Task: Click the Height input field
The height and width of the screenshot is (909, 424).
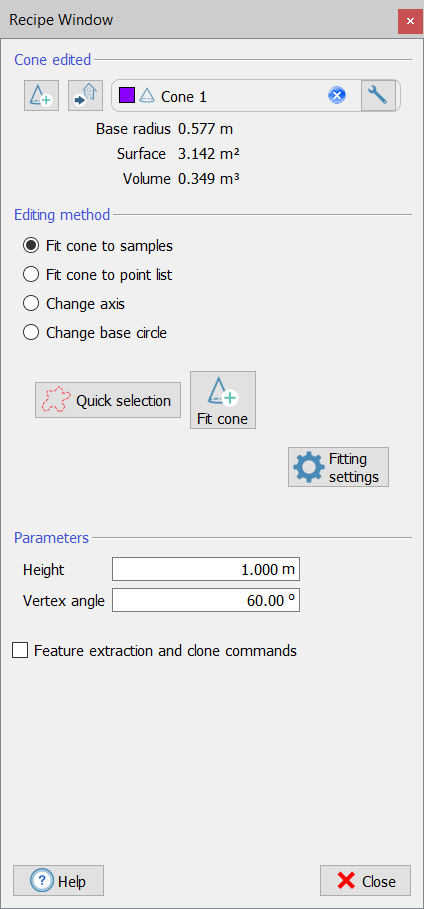Action: click(x=206, y=569)
